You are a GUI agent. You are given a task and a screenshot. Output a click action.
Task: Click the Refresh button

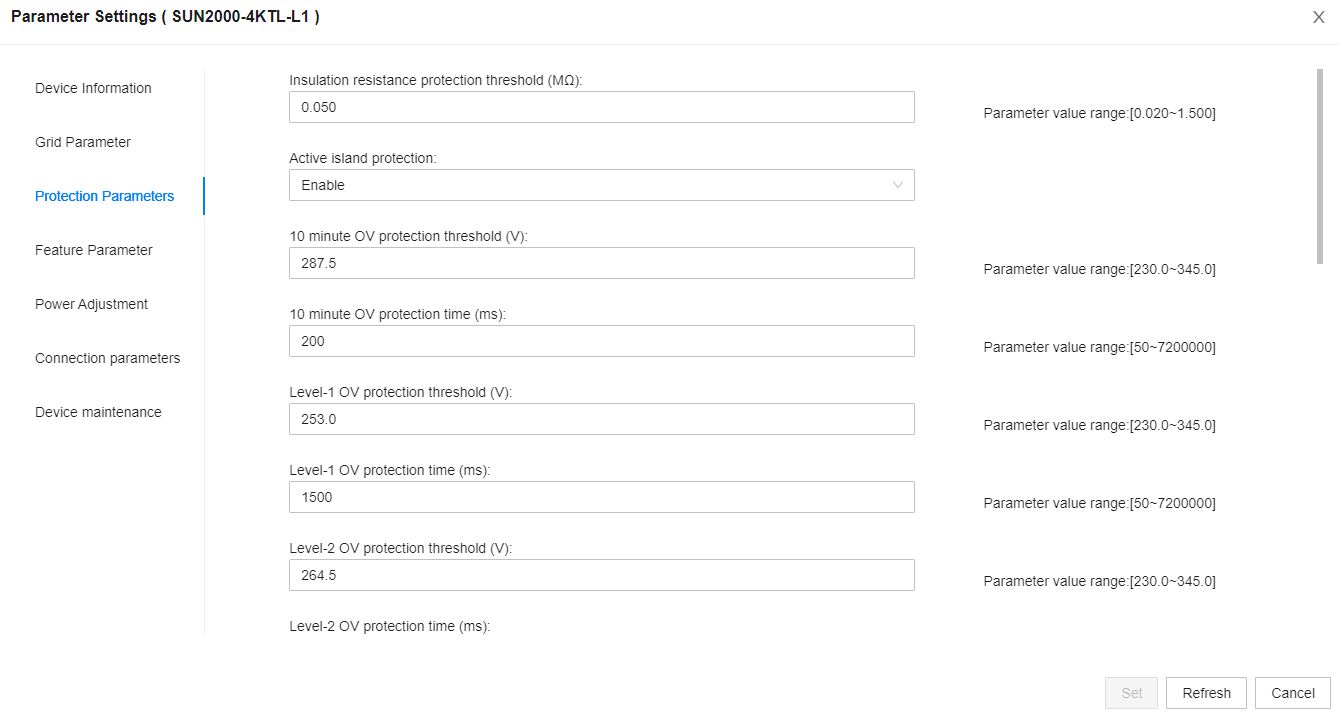pos(1206,693)
